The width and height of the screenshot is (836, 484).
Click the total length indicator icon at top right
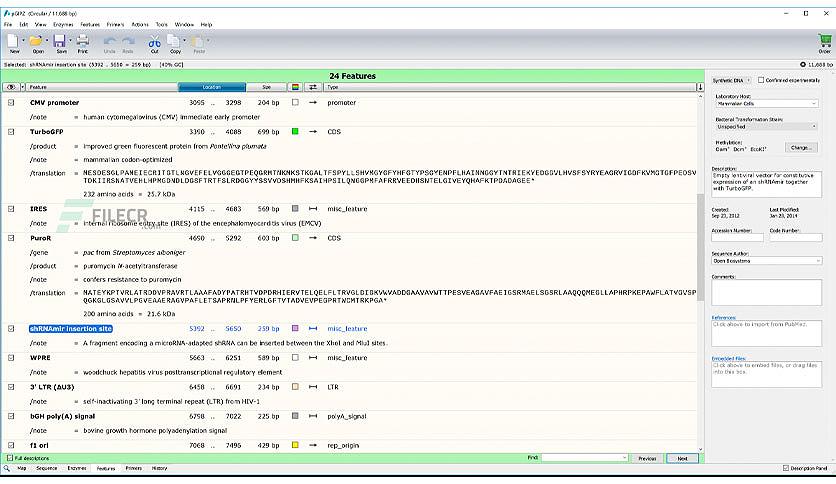[802, 64]
